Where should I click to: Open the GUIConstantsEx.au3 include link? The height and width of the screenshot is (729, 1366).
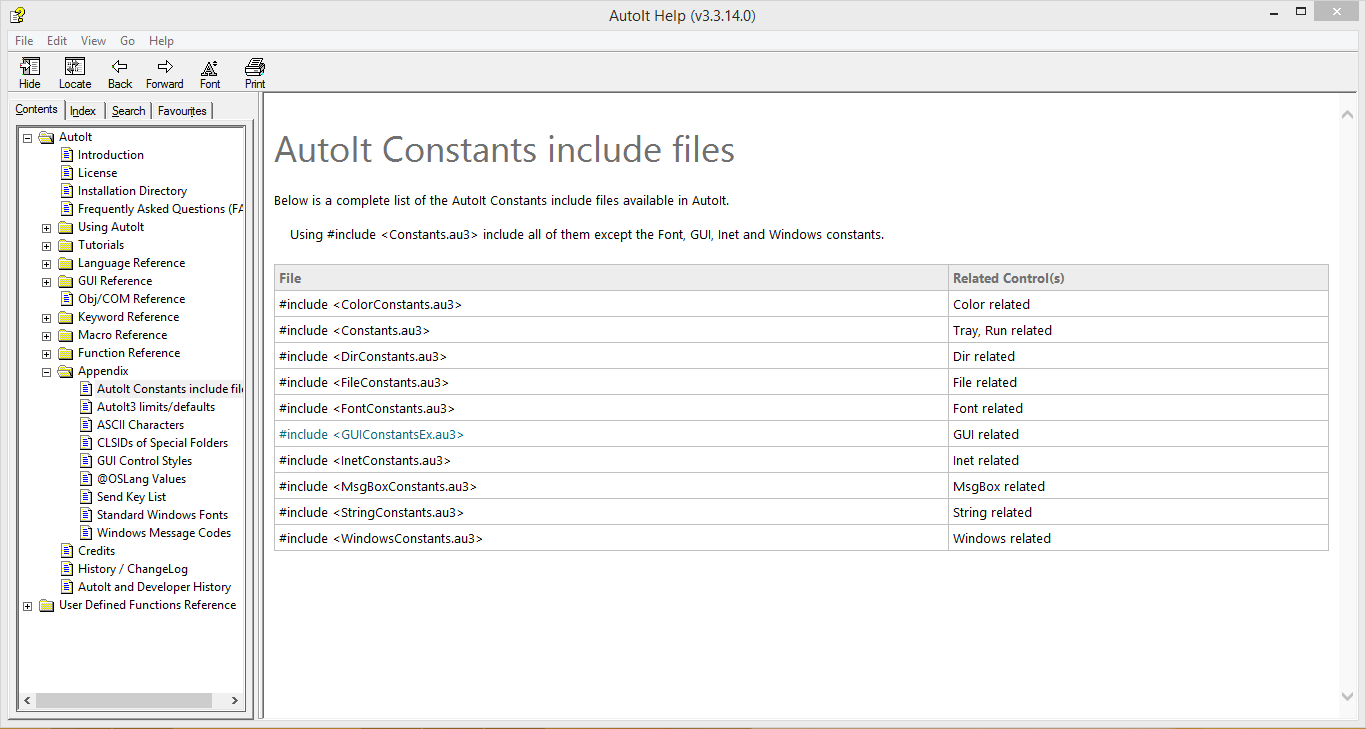(371, 435)
